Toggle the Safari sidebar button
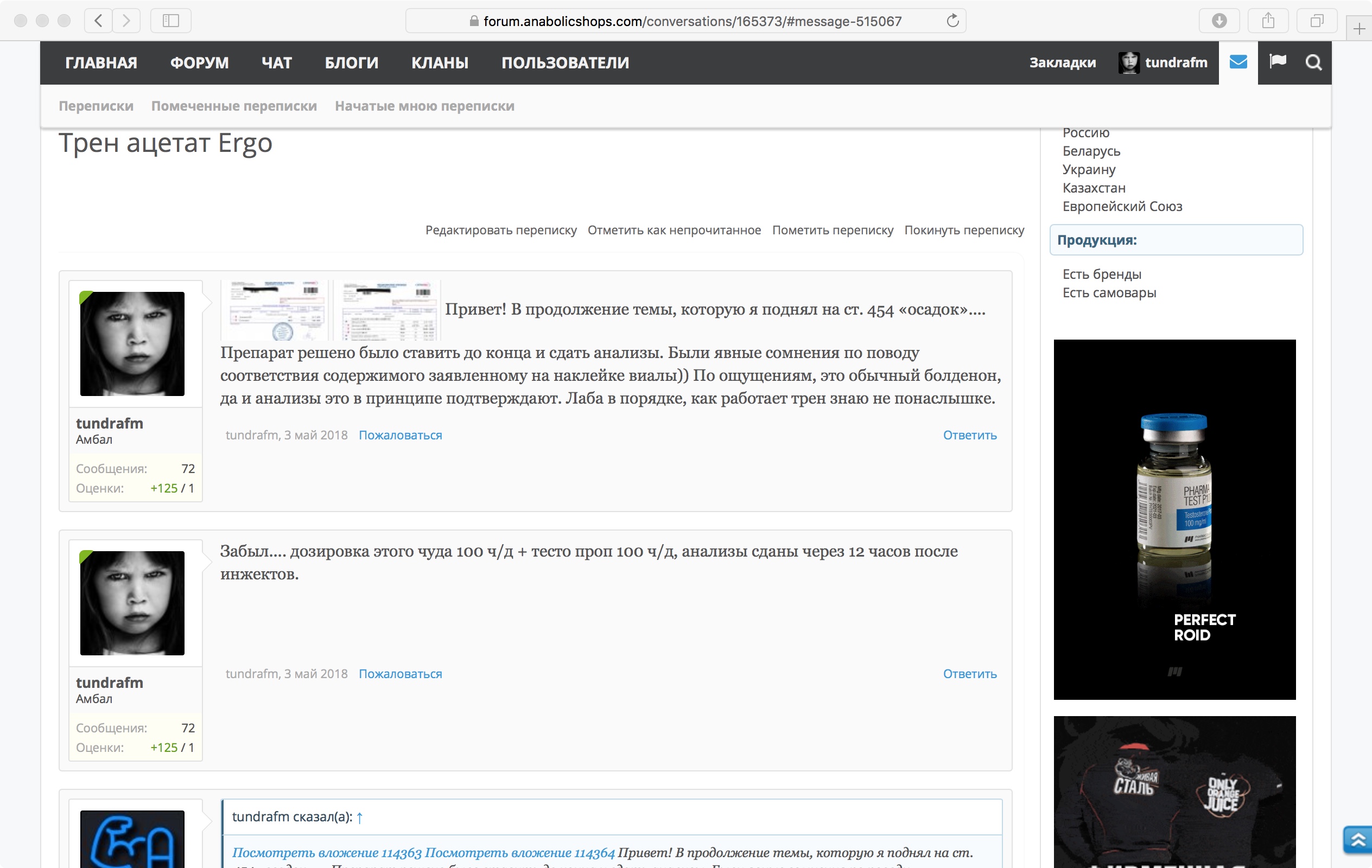The width and height of the screenshot is (1372, 868). point(170,21)
